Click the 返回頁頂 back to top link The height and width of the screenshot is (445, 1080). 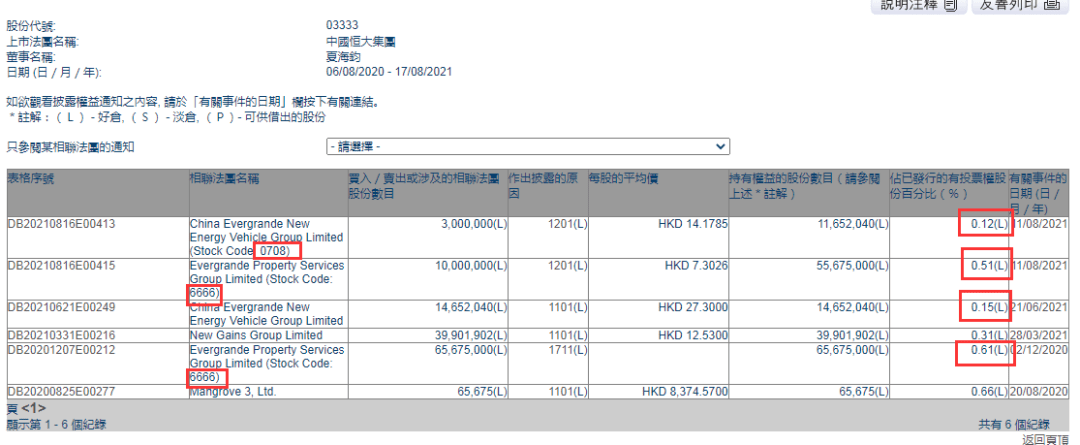click(1046, 439)
